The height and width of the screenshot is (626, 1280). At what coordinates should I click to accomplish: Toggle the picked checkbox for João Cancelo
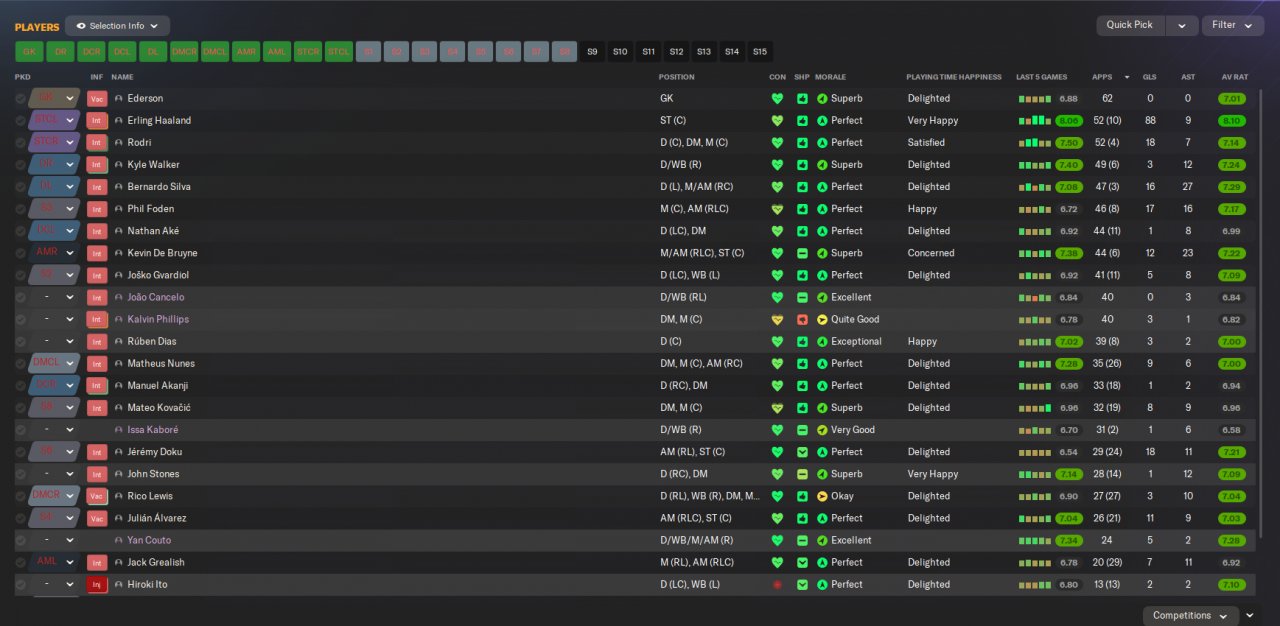pyautogui.click(x=20, y=298)
